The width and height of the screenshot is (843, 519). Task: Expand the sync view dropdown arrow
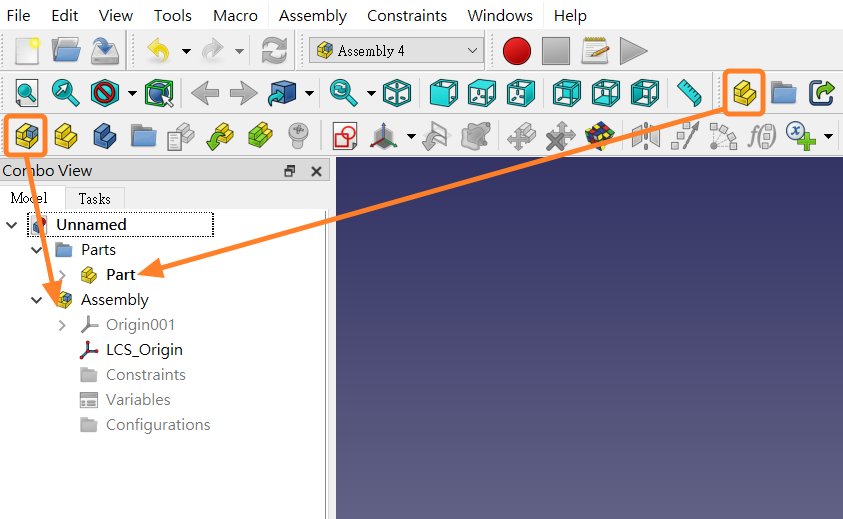point(371,94)
